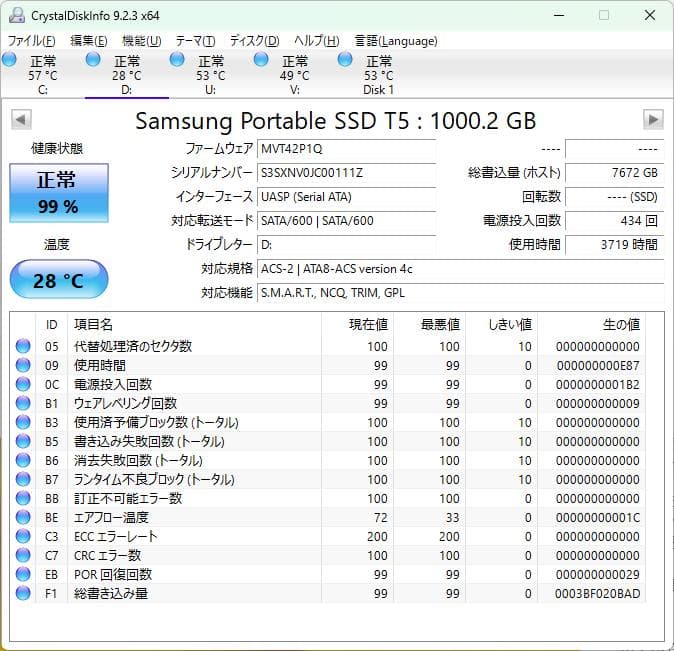Click worst value 33 in the BE row
This screenshot has height=651, width=674.
point(452,517)
